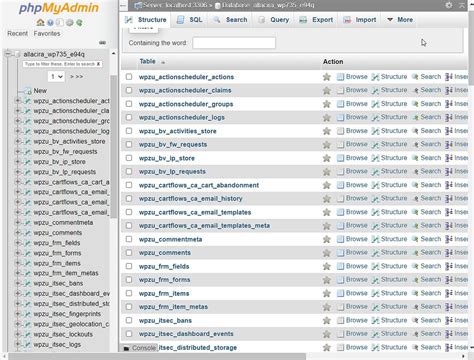The height and width of the screenshot is (360, 474).
Task: Open page settings gear in top bar
Action: [449, 5]
